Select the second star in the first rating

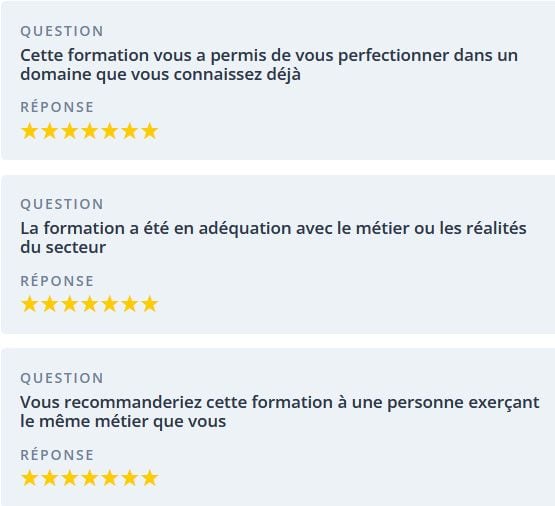coord(50,131)
